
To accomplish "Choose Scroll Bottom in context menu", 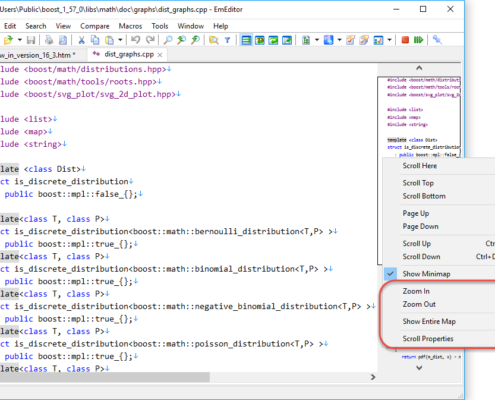I will [x=424, y=196].
